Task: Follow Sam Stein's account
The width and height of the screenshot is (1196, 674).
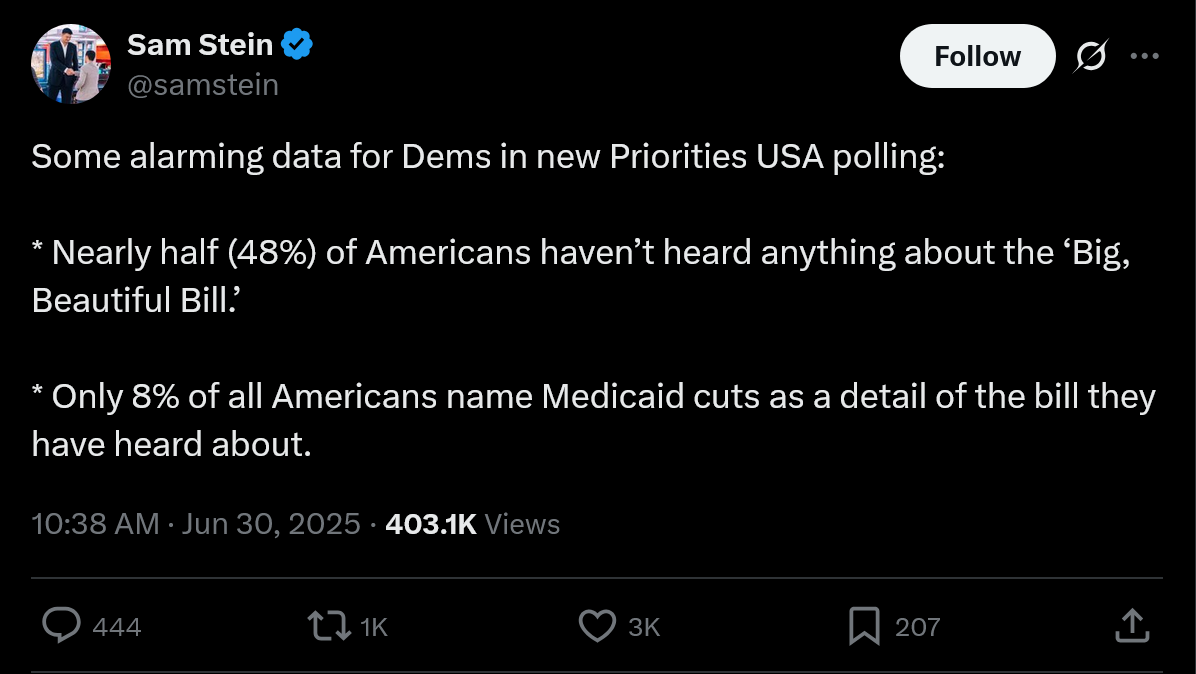Action: (x=978, y=56)
